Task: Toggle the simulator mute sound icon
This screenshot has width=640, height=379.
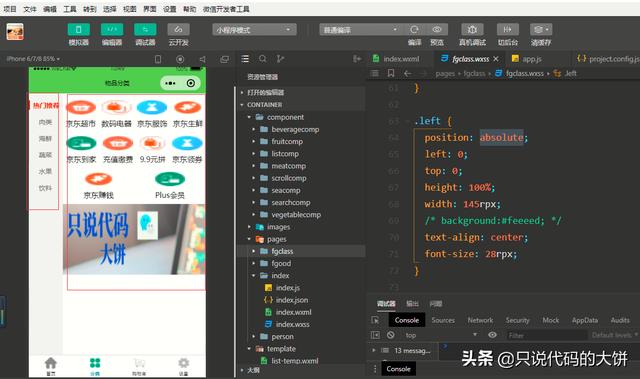Action: pyautogui.click(x=202, y=60)
